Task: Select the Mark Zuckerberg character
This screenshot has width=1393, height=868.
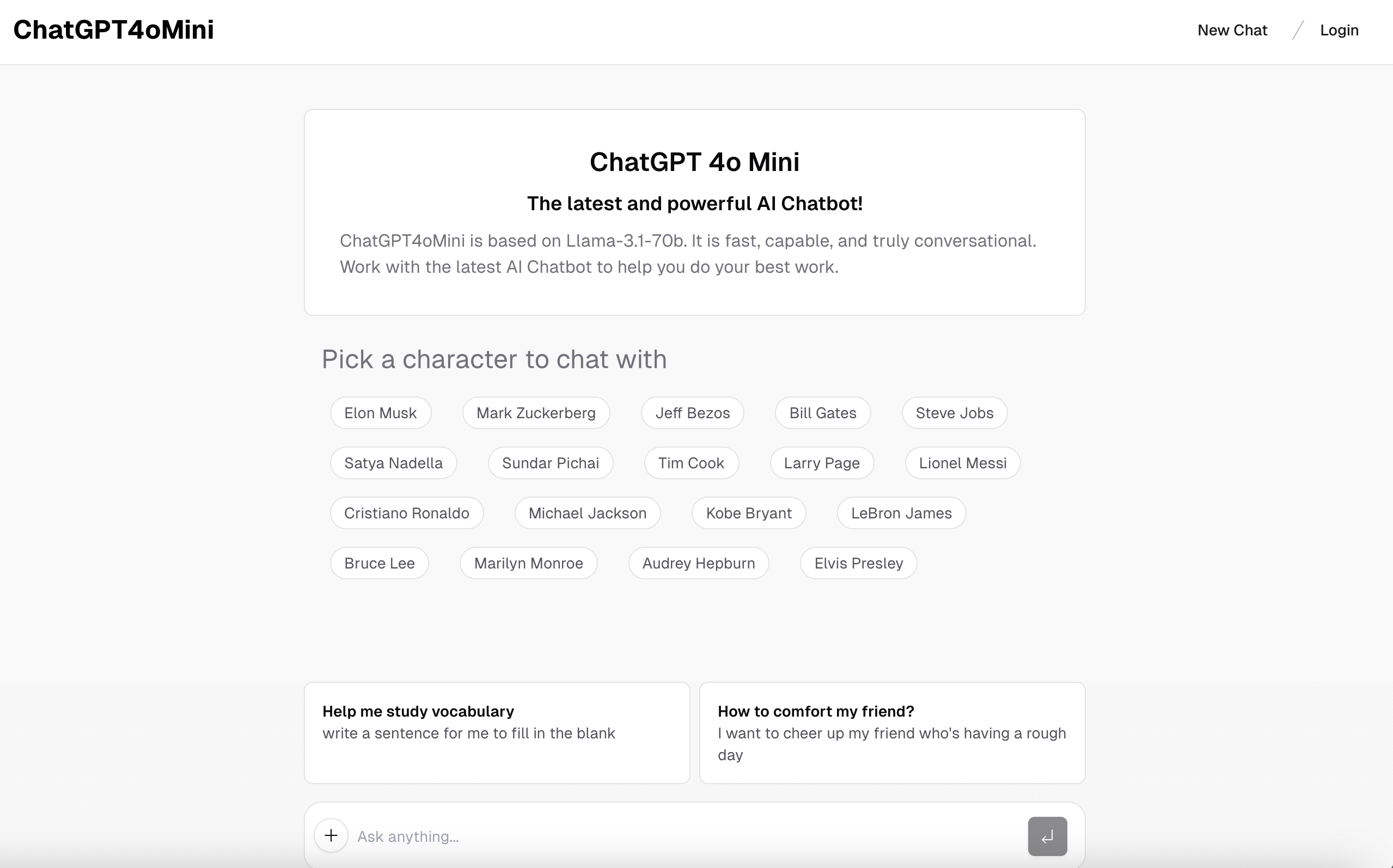Action: (535, 413)
